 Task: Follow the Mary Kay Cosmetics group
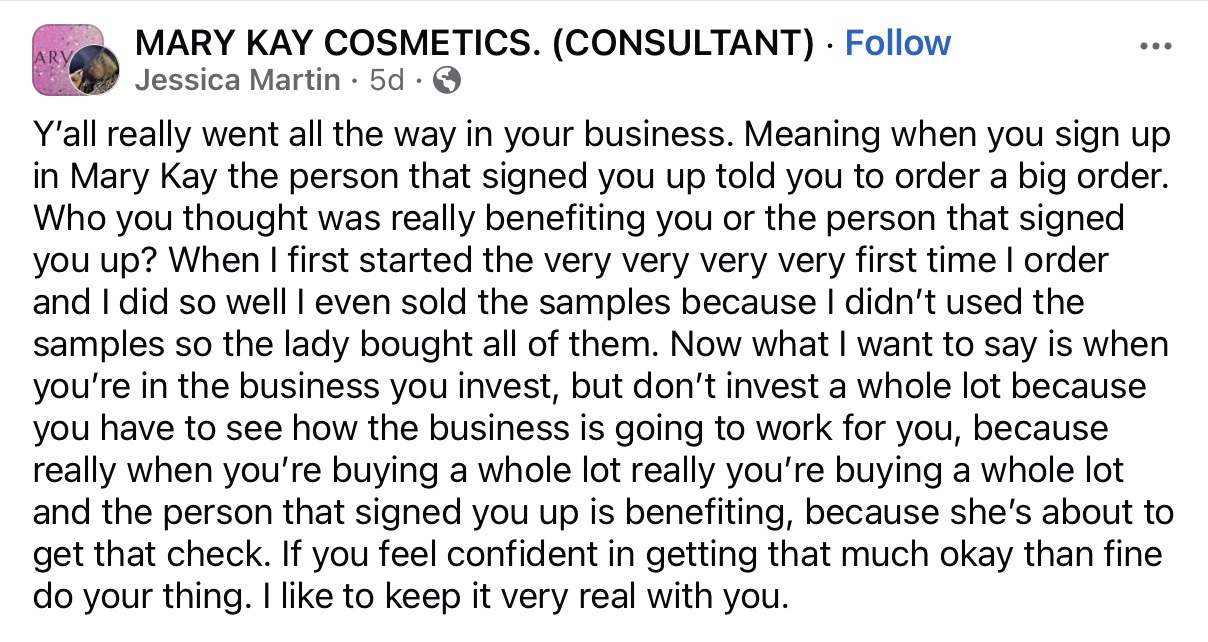(897, 43)
